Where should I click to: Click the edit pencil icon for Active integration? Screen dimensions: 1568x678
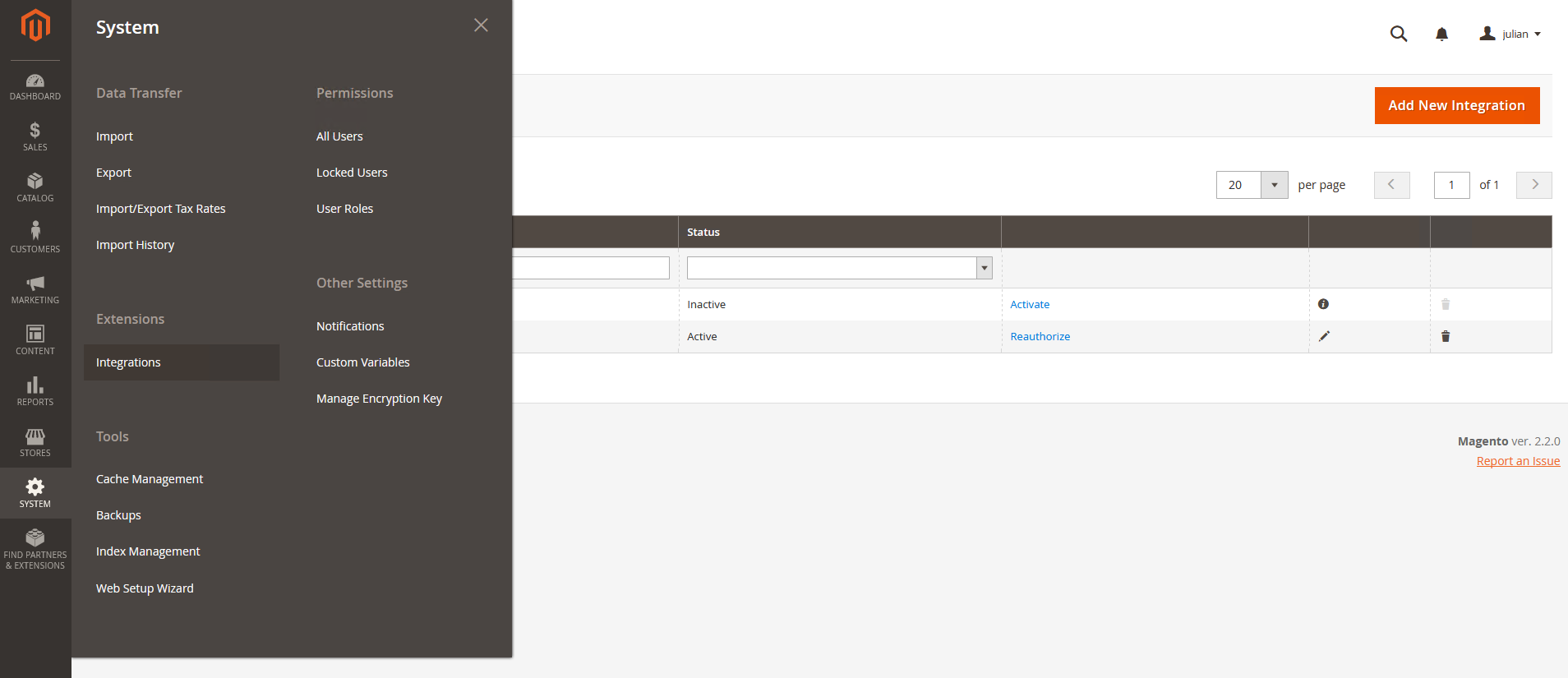tap(1324, 336)
